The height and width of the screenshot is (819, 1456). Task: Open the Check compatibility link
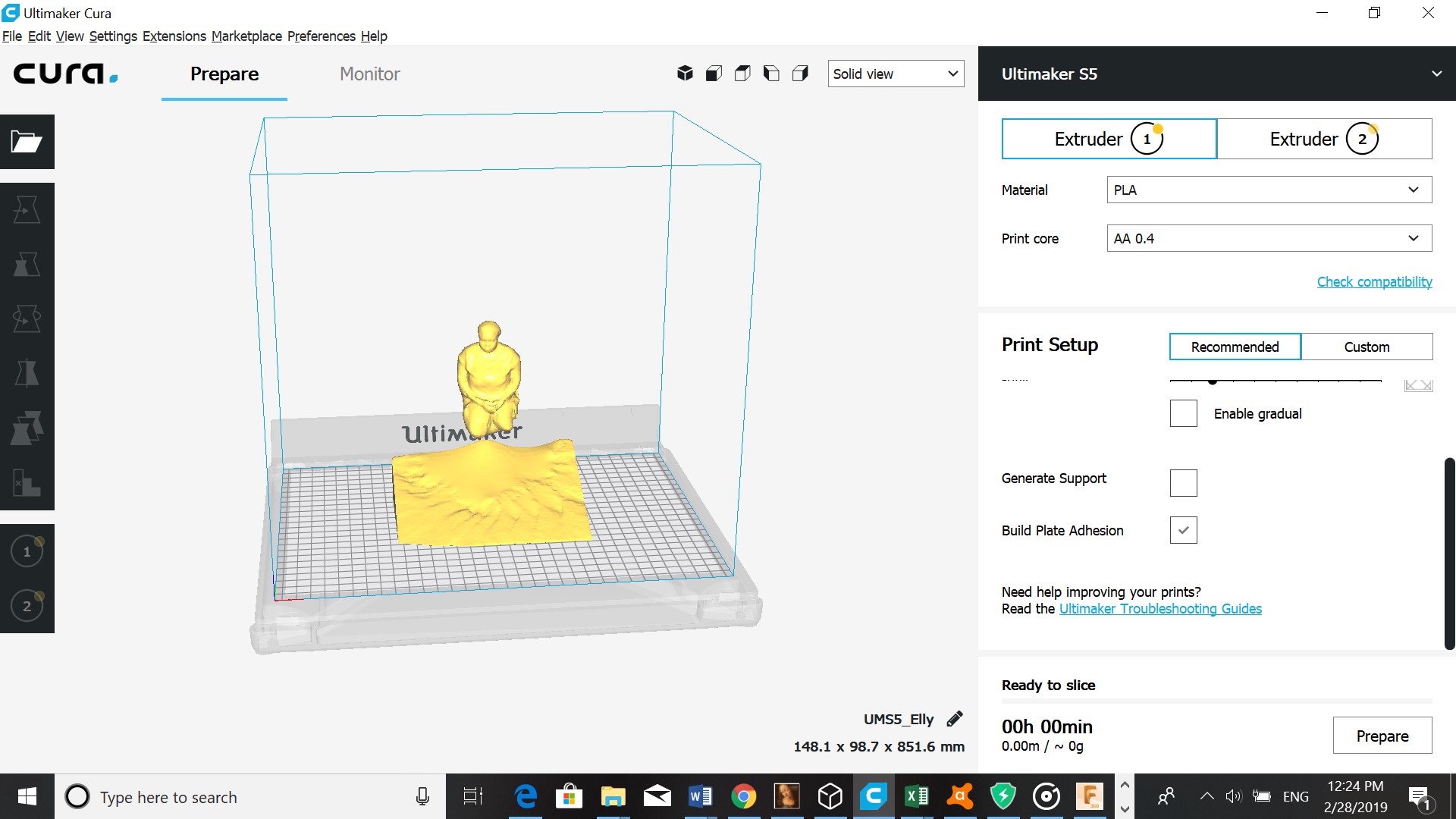click(x=1374, y=281)
